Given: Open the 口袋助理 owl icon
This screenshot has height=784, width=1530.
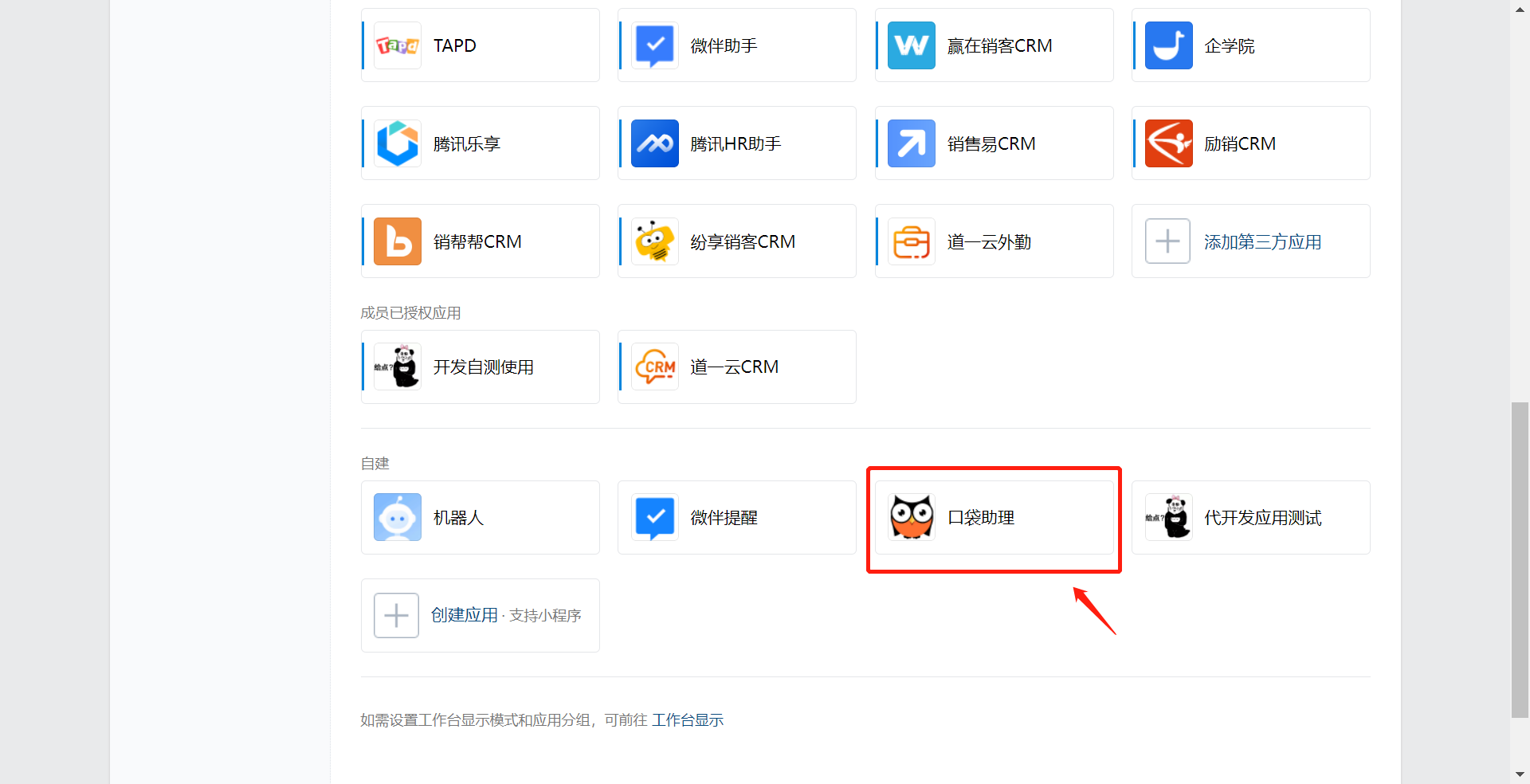Looking at the screenshot, I should coord(912,517).
